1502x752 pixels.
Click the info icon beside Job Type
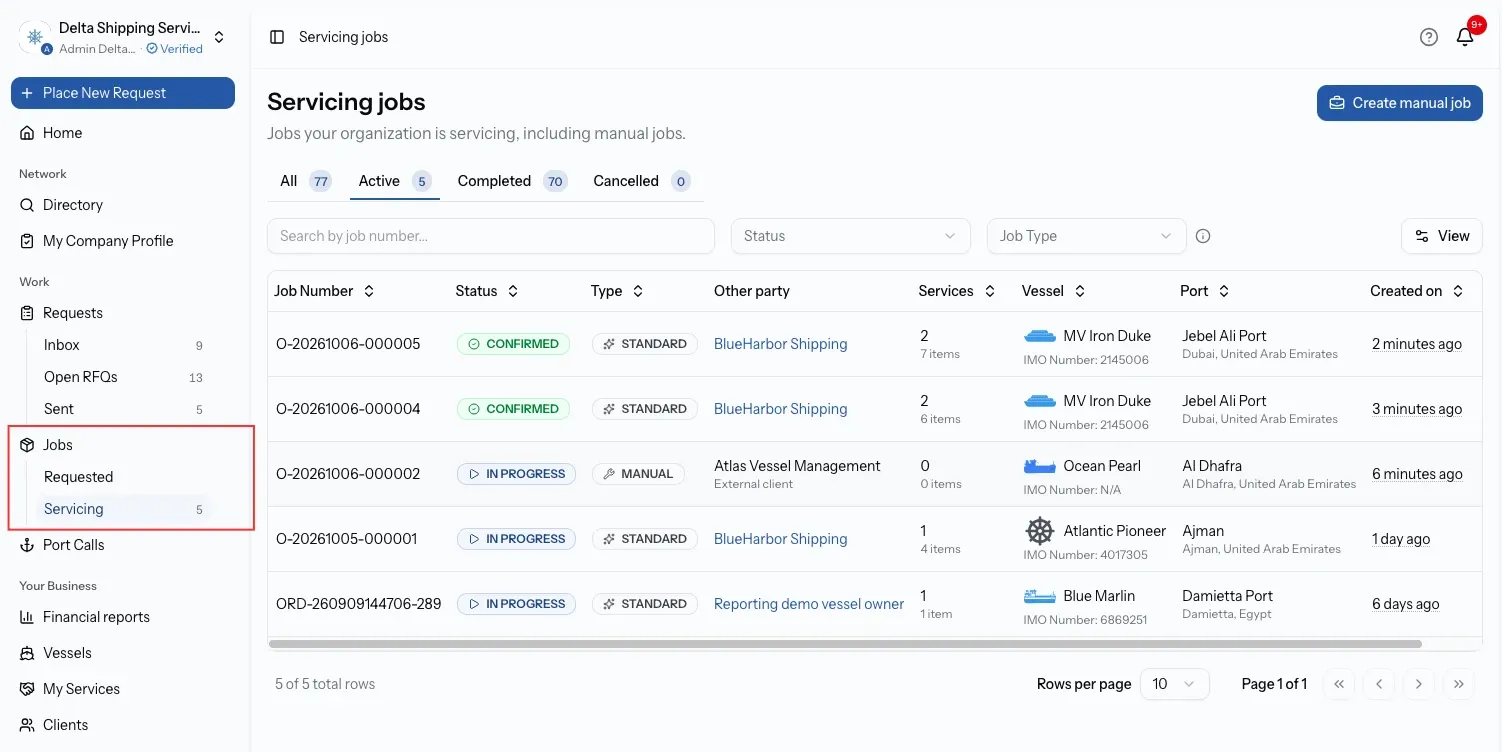[x=1203, y=236]
